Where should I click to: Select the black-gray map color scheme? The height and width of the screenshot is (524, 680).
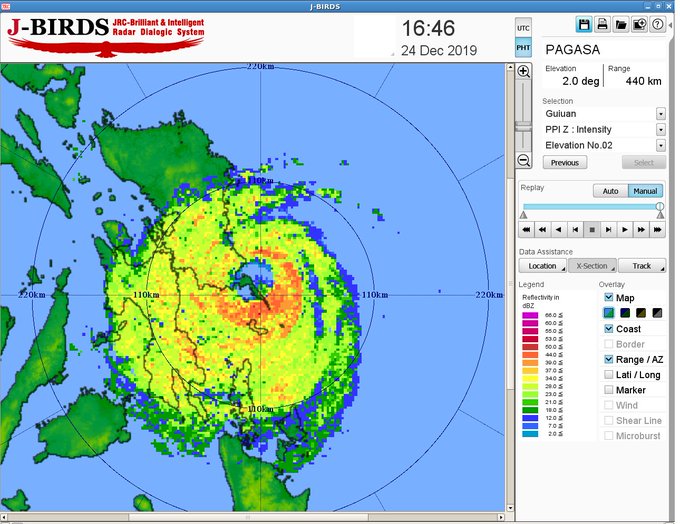pos(657,313)
